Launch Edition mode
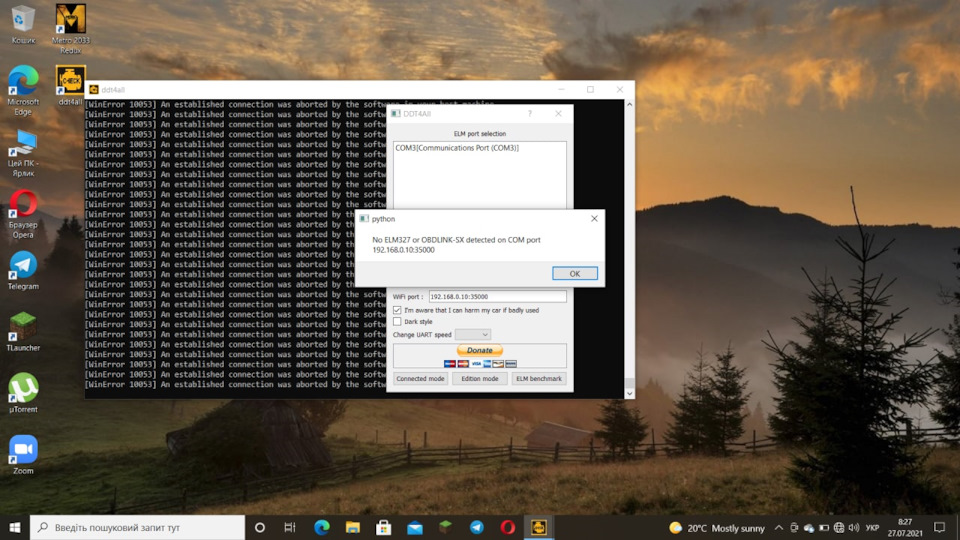The width and height of the screenshot is (960, 540). [480, 379]
